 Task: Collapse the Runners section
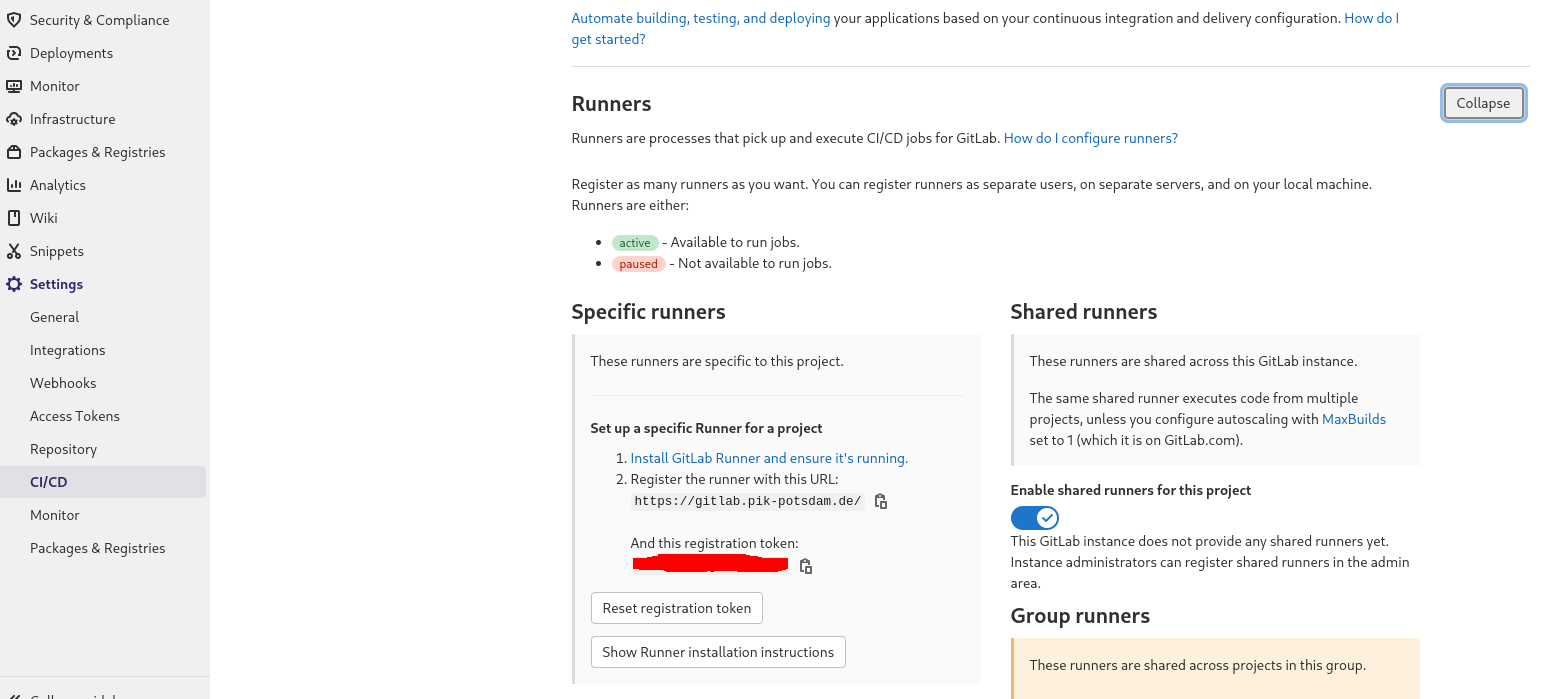point(1483,103)
